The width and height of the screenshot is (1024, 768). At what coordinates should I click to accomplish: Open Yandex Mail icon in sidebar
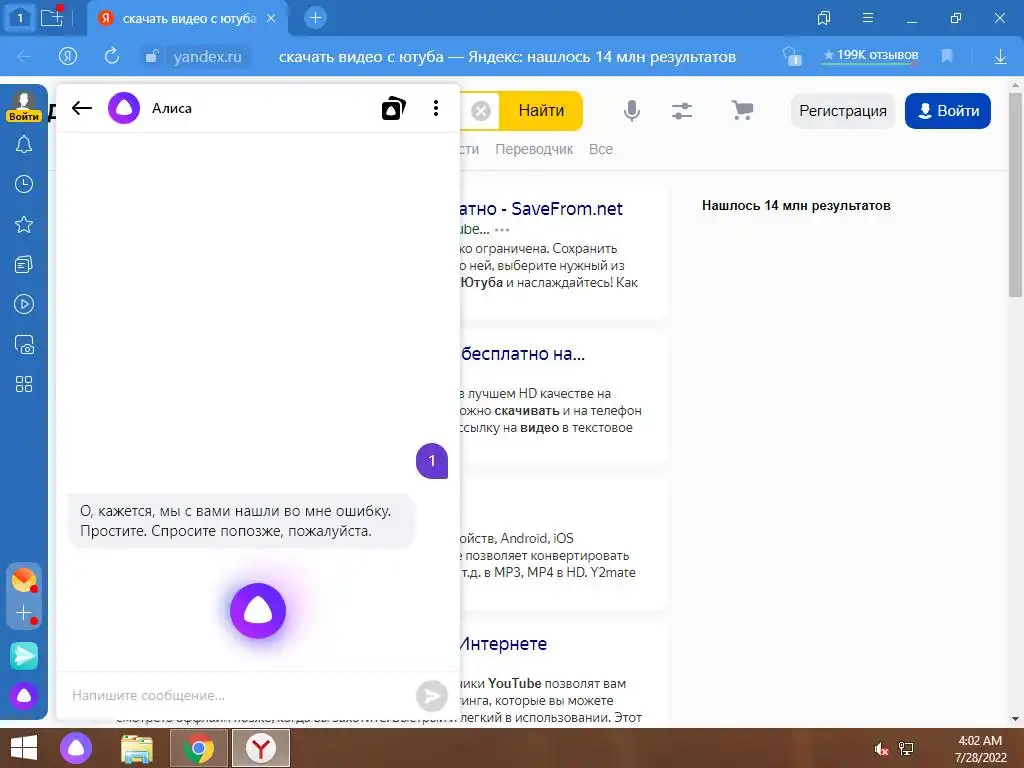point(24,580)
